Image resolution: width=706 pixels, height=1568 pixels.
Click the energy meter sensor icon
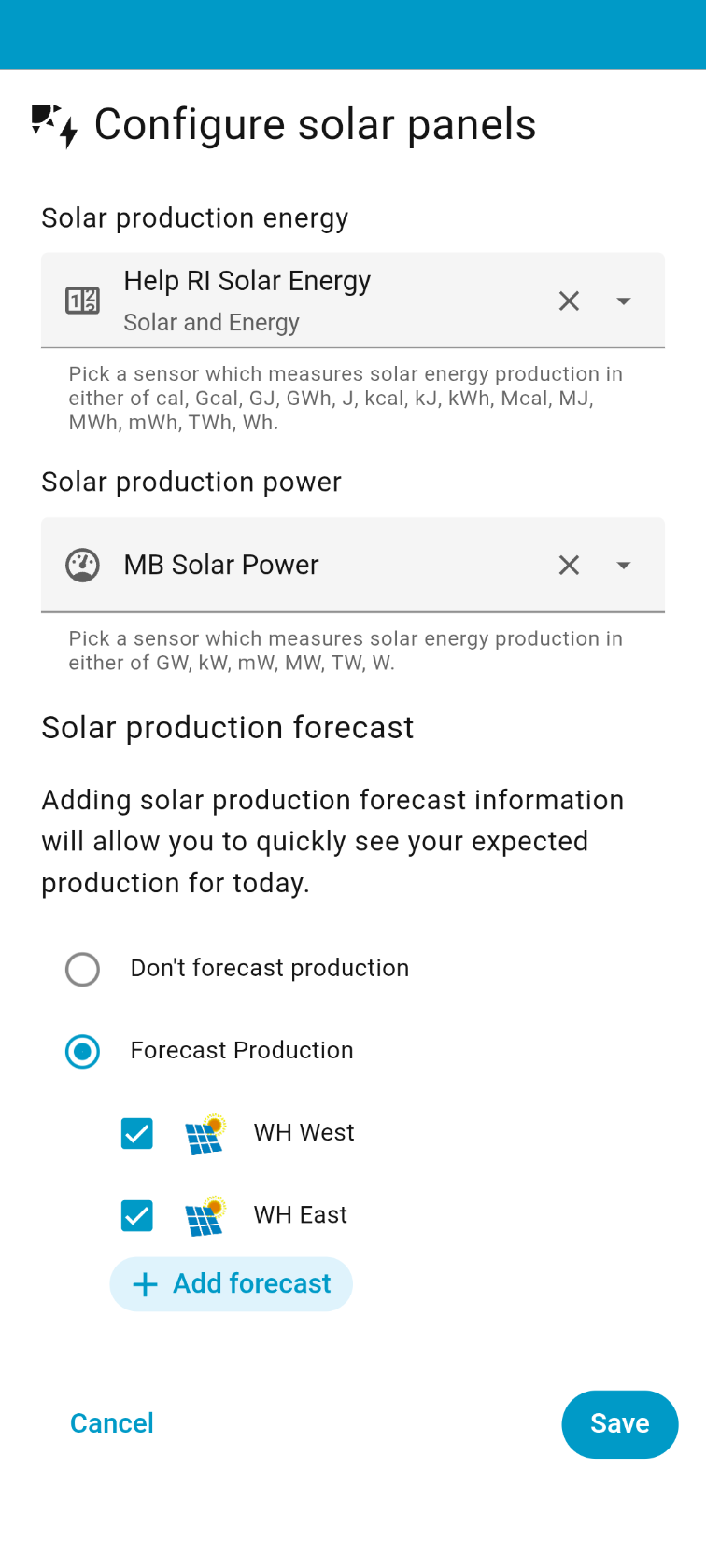coord(82,301)
